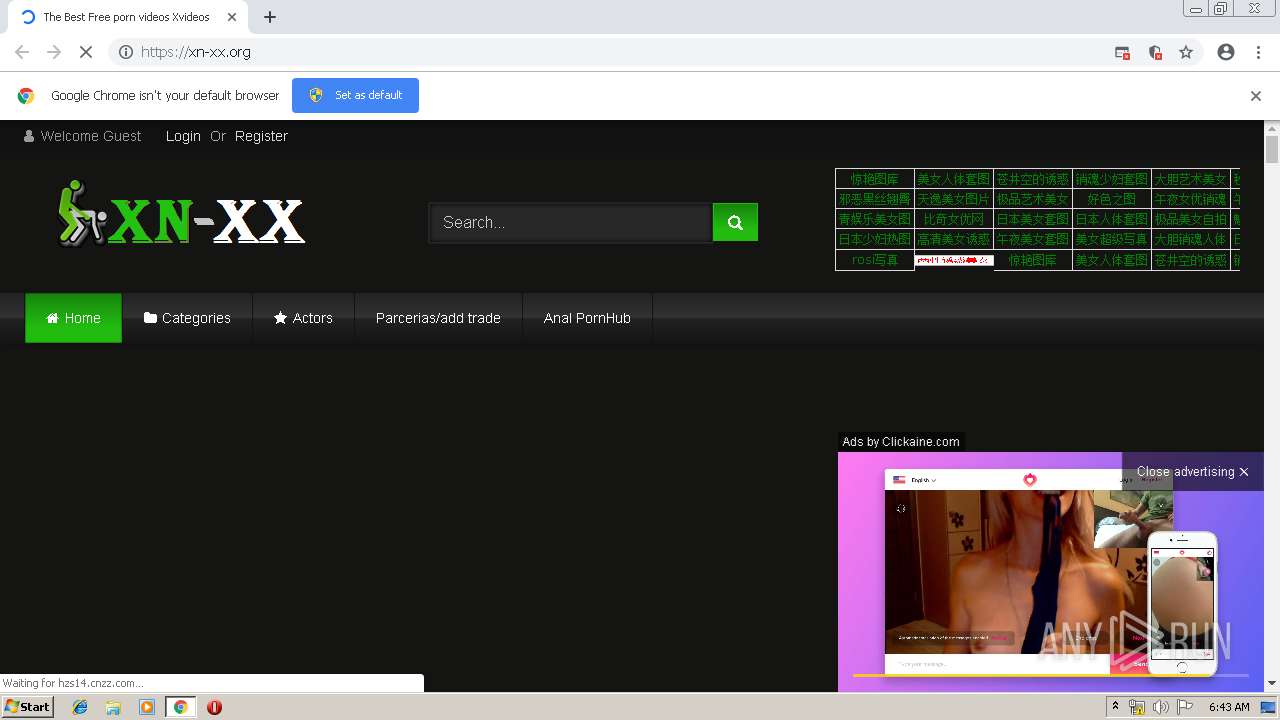Image resolution: width=1280 pixels, height=720 pixels.
Task: Focus the Search input field
Action: click(571, 223)
